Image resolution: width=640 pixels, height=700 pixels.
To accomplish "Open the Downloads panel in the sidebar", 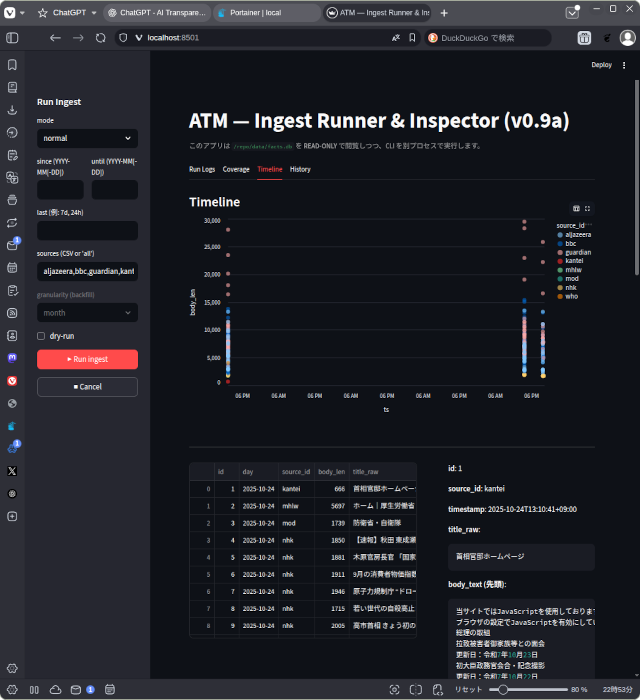I will pyautogui.click(x=12, y=110).
